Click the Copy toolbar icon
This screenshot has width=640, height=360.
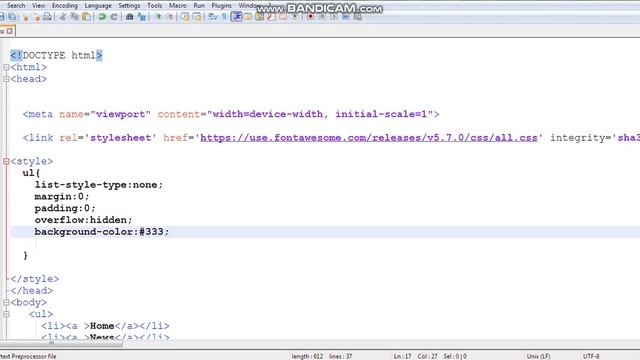pyautogui.click(x=74, y=17)
